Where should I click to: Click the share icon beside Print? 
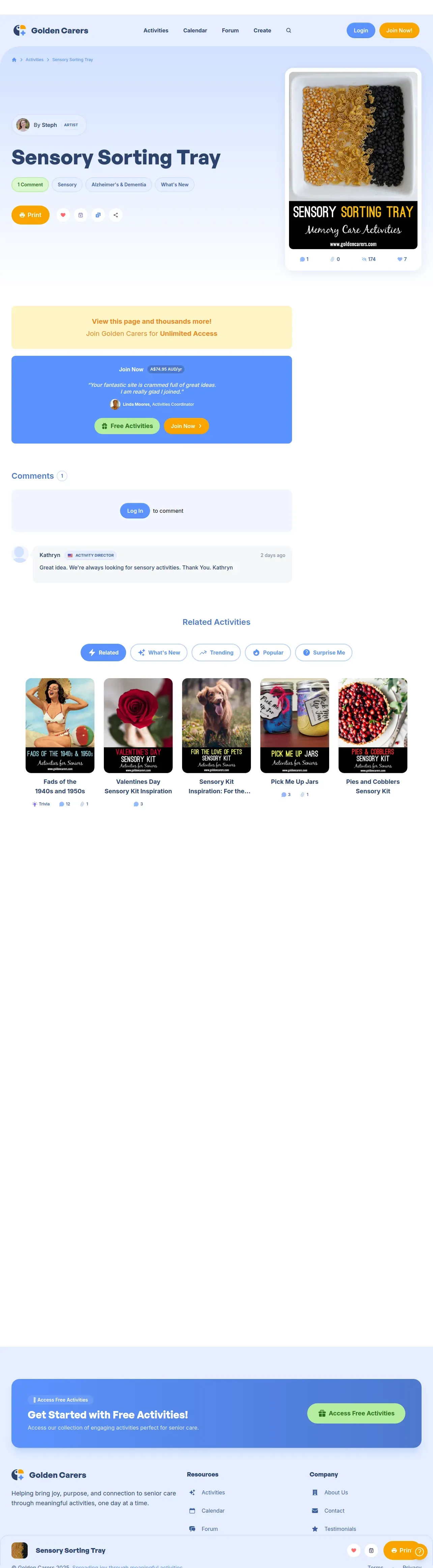(116, 215)
